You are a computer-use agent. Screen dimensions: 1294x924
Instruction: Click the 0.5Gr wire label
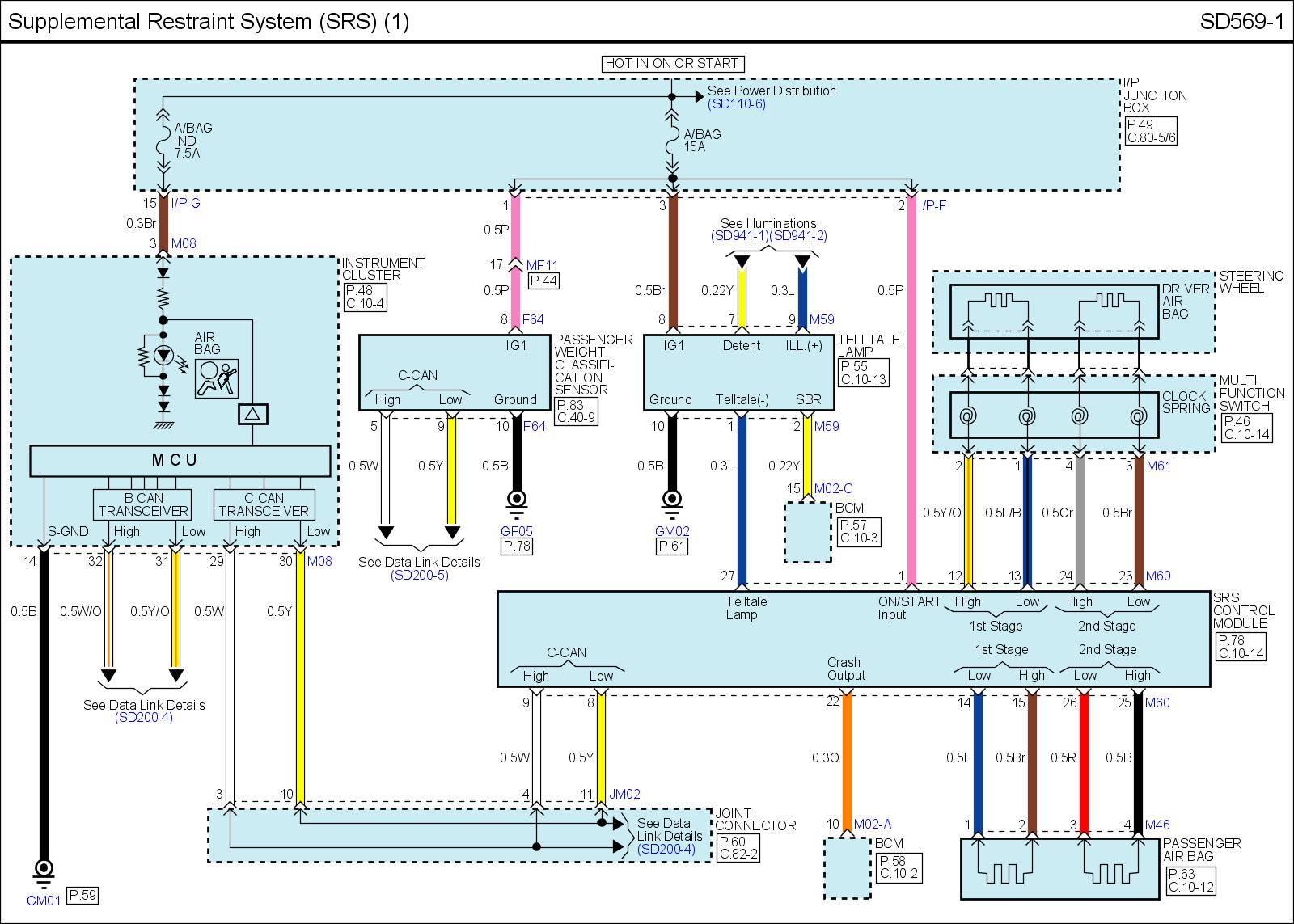(1057, 513)
